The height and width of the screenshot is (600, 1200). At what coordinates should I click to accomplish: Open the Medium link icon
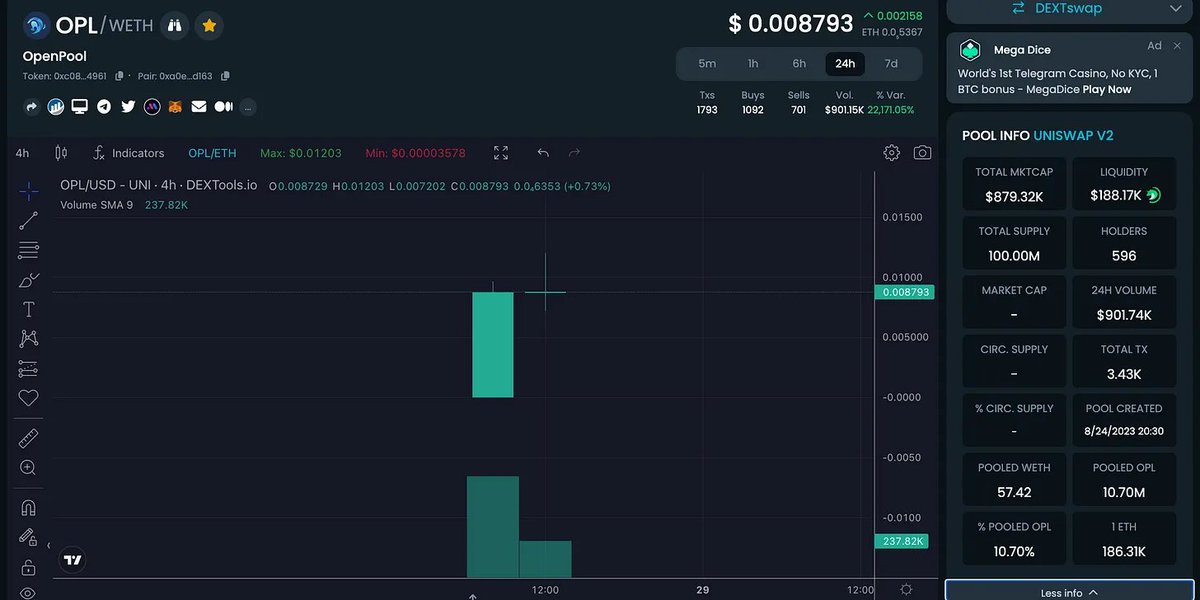pyautogui.click(x=223, y=106)
